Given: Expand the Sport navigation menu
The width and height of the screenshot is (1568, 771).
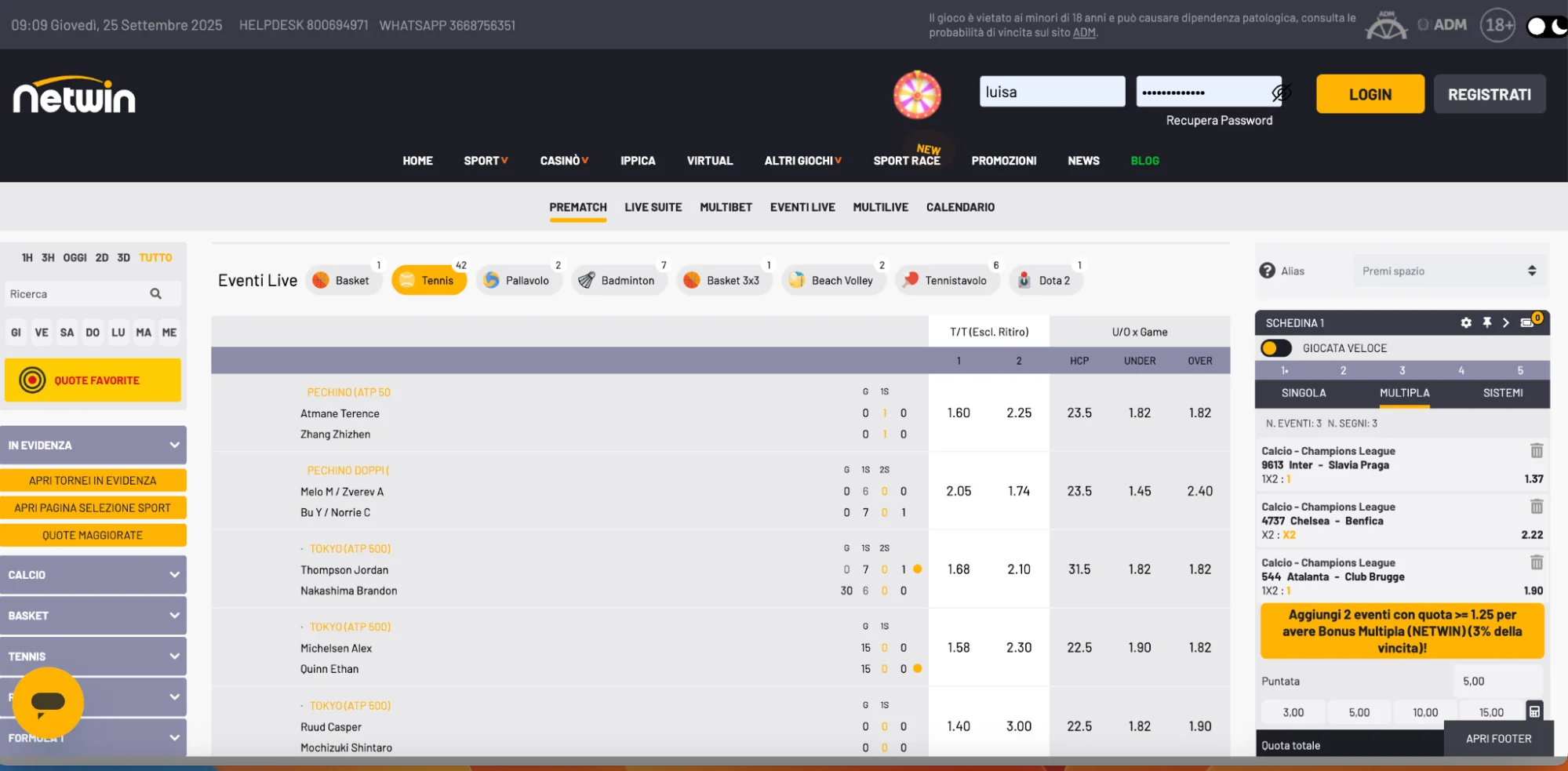Looking at the screenshot, I should [486, 161].
